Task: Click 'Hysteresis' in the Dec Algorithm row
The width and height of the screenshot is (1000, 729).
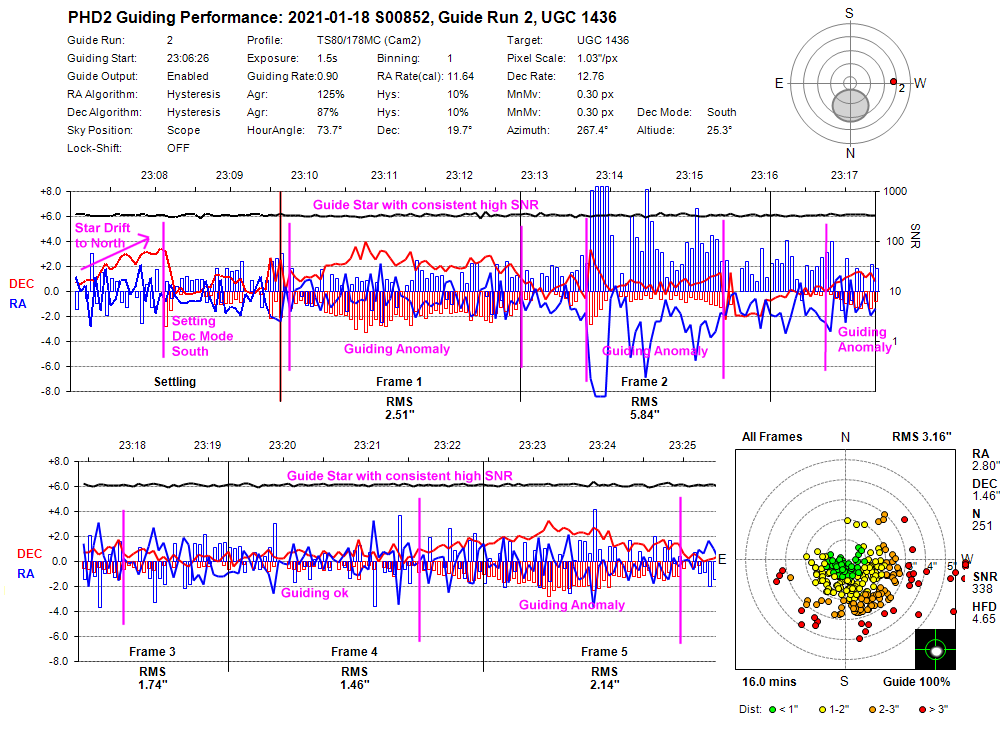Action: pyautogui.click(x=193, y=112)
